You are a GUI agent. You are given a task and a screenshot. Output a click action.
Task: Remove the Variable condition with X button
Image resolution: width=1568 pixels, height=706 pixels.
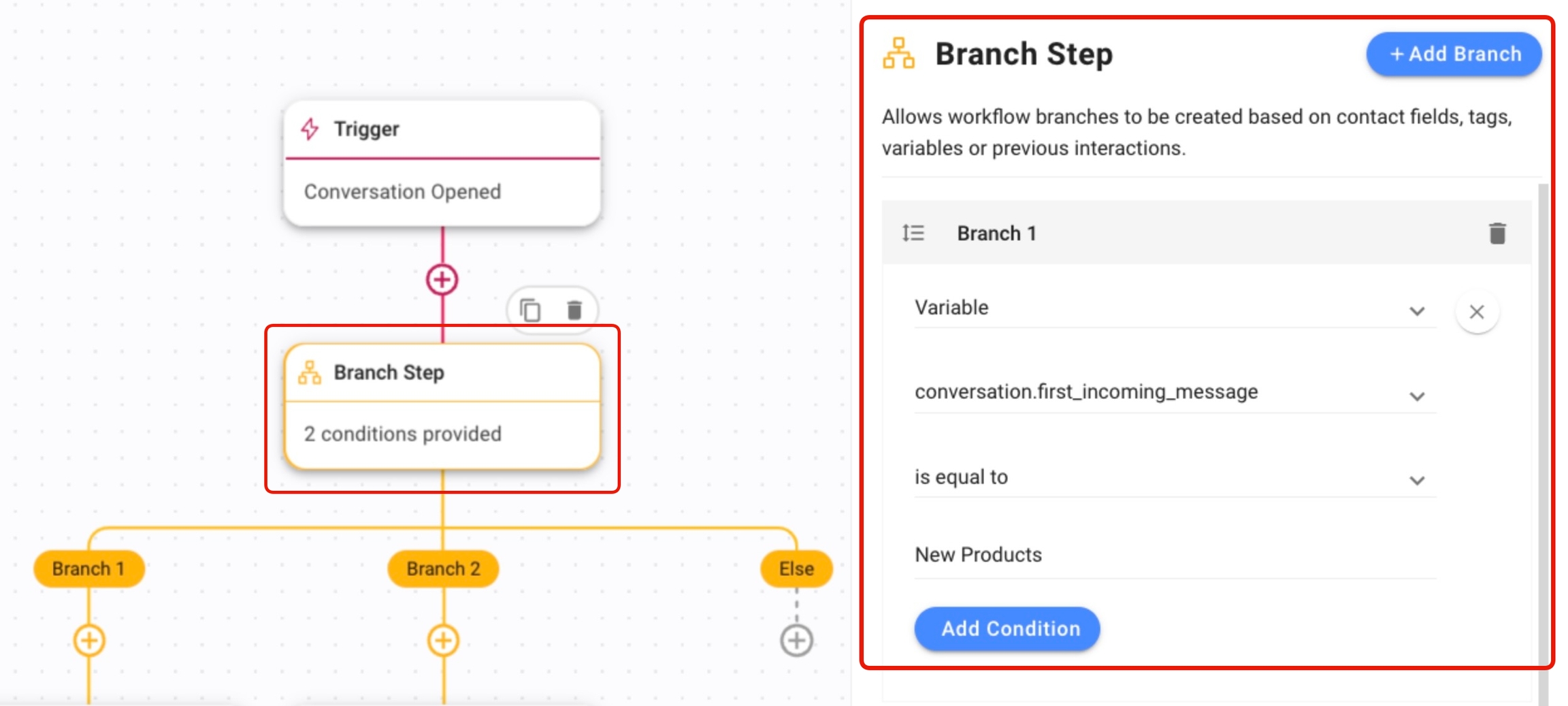(x=1476, y=312)
